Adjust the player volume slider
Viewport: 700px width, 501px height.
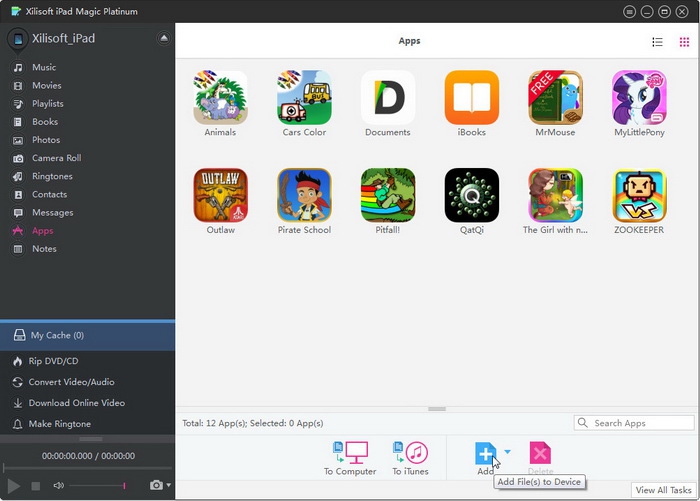tap(97, 485)
